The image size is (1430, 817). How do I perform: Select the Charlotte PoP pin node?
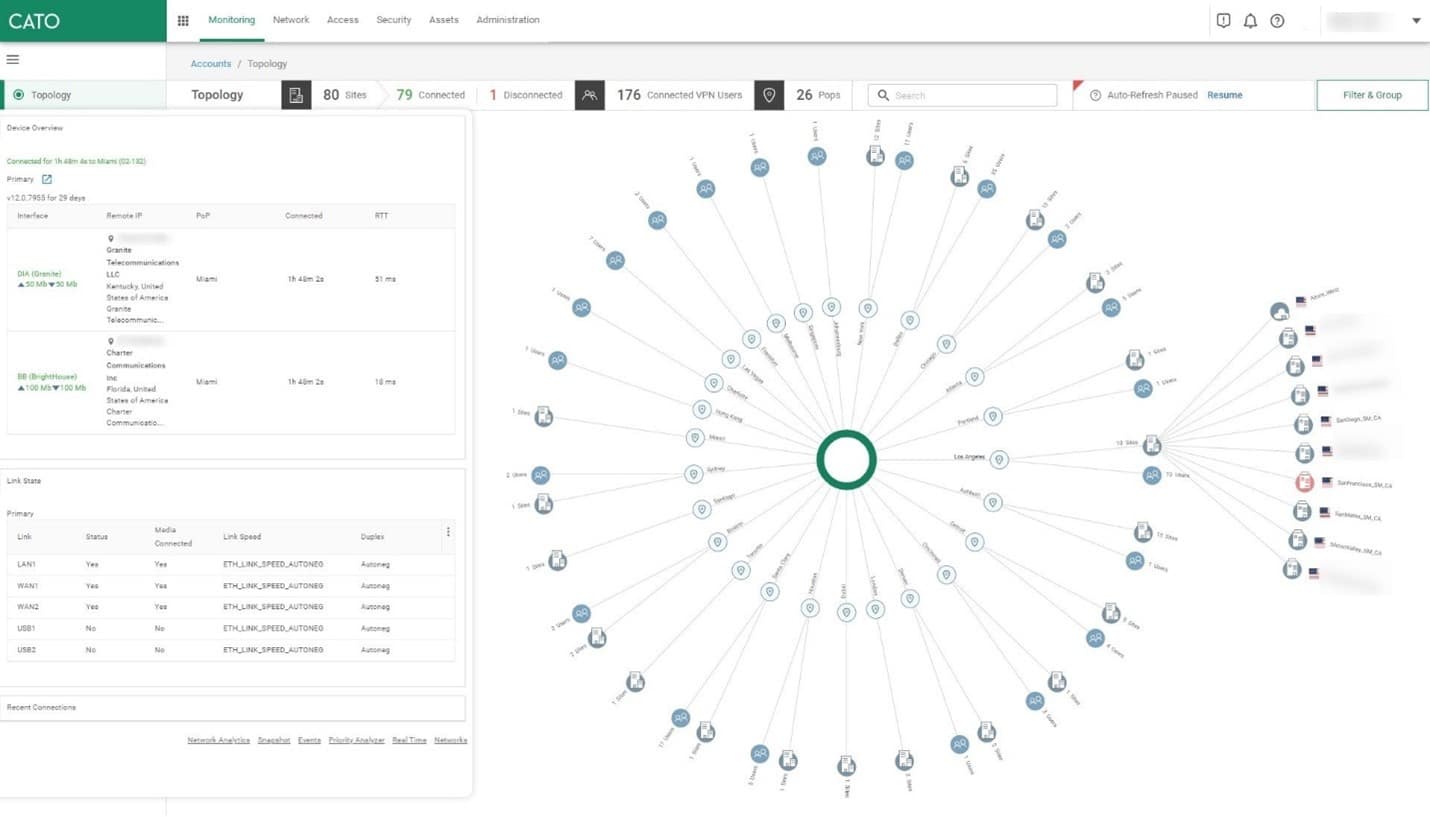click(x=713, y=382)
